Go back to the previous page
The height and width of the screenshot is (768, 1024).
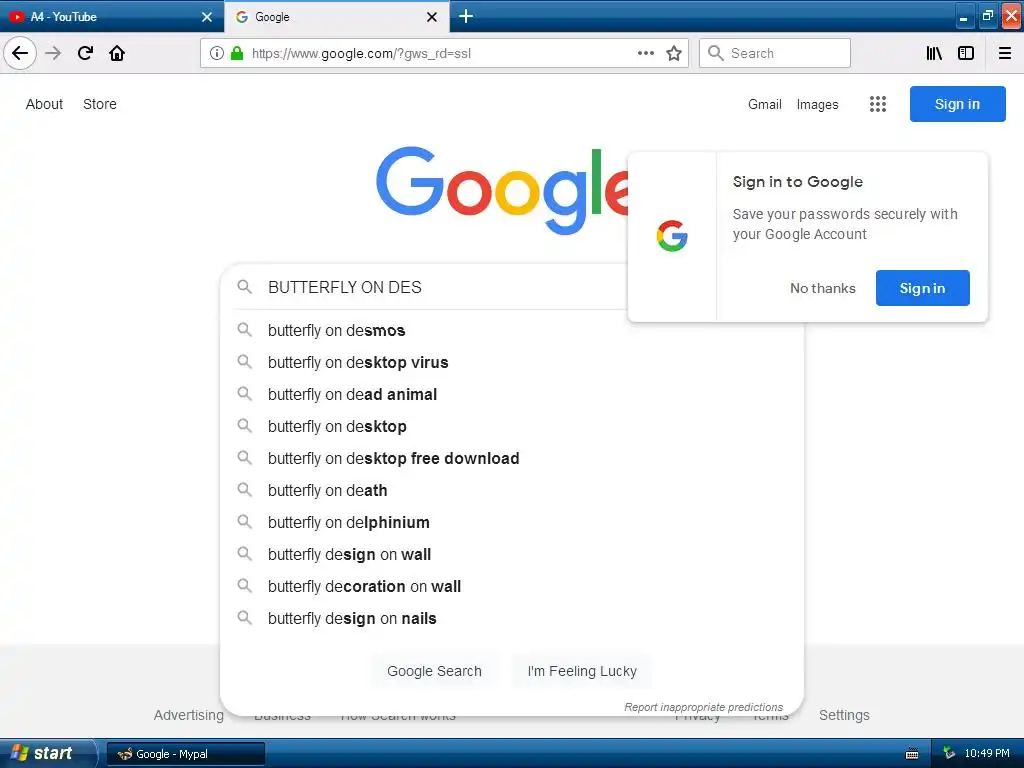point(20,53)
